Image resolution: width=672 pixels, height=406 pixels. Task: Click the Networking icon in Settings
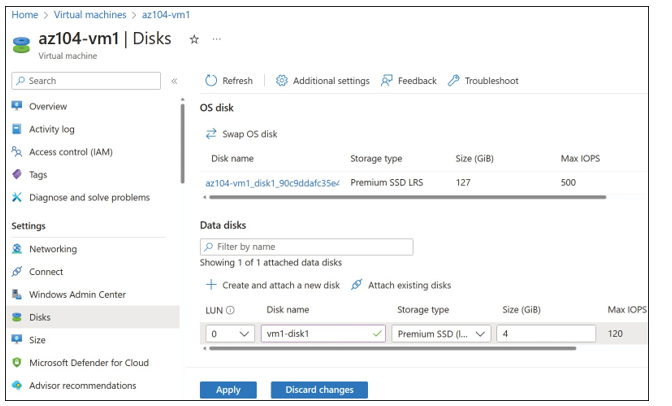pos(17,249)
